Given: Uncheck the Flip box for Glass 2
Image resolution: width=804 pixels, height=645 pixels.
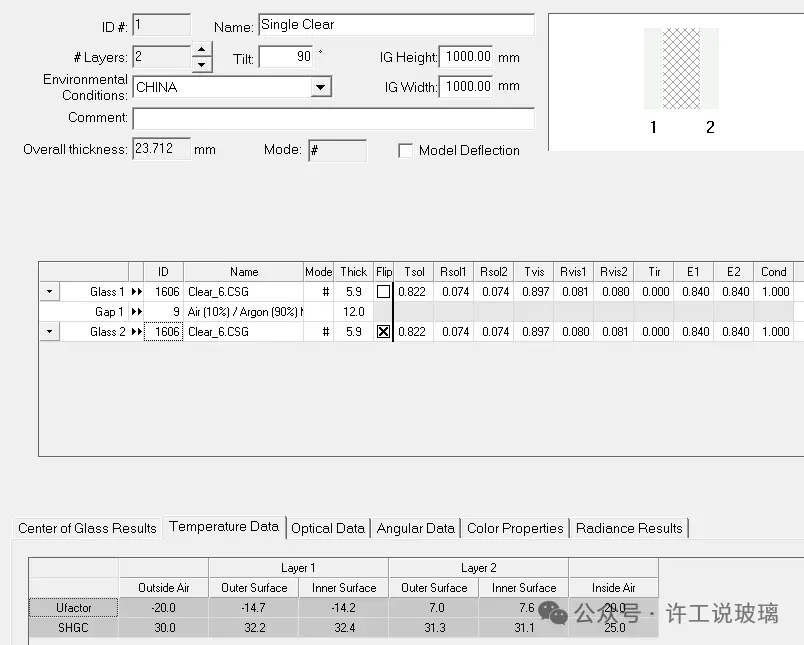Looking at the screenshot, I should pyautogui.click(x=383, y=332).
